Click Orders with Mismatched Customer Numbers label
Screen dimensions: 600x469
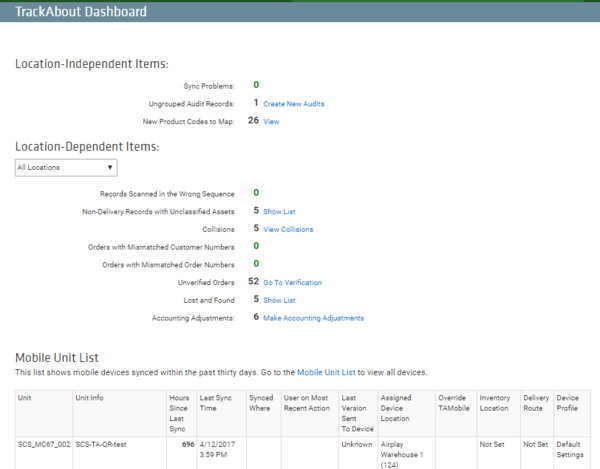coord(161,247)
